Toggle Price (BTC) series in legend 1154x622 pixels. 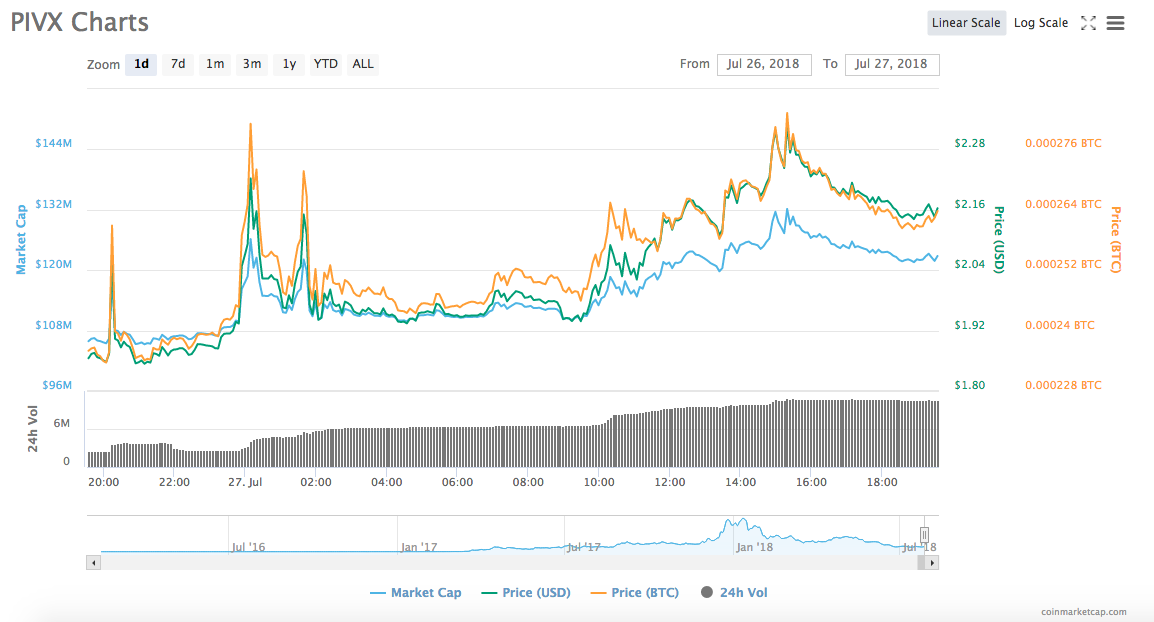(635, 593)
